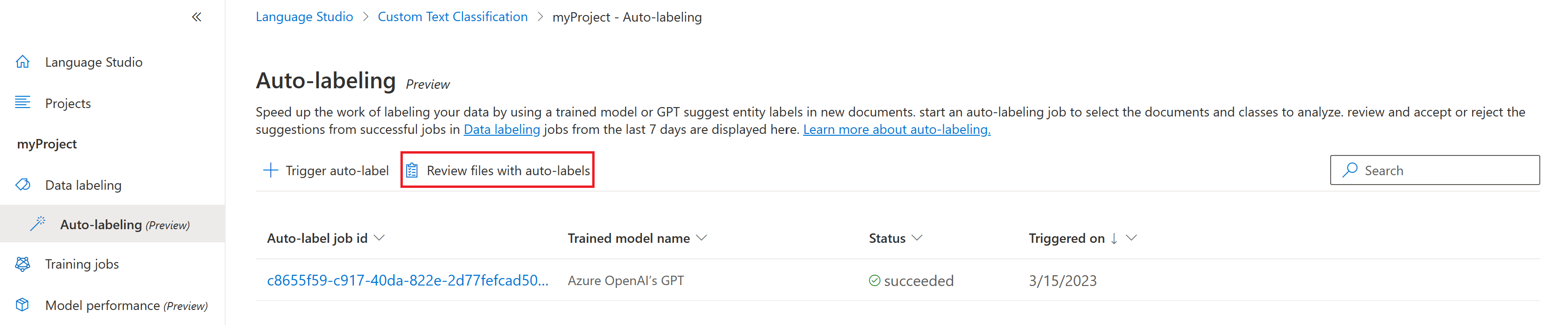1568x325 pixels.
Task: Click the Search input field
Action: click(x=1434, y=170)
